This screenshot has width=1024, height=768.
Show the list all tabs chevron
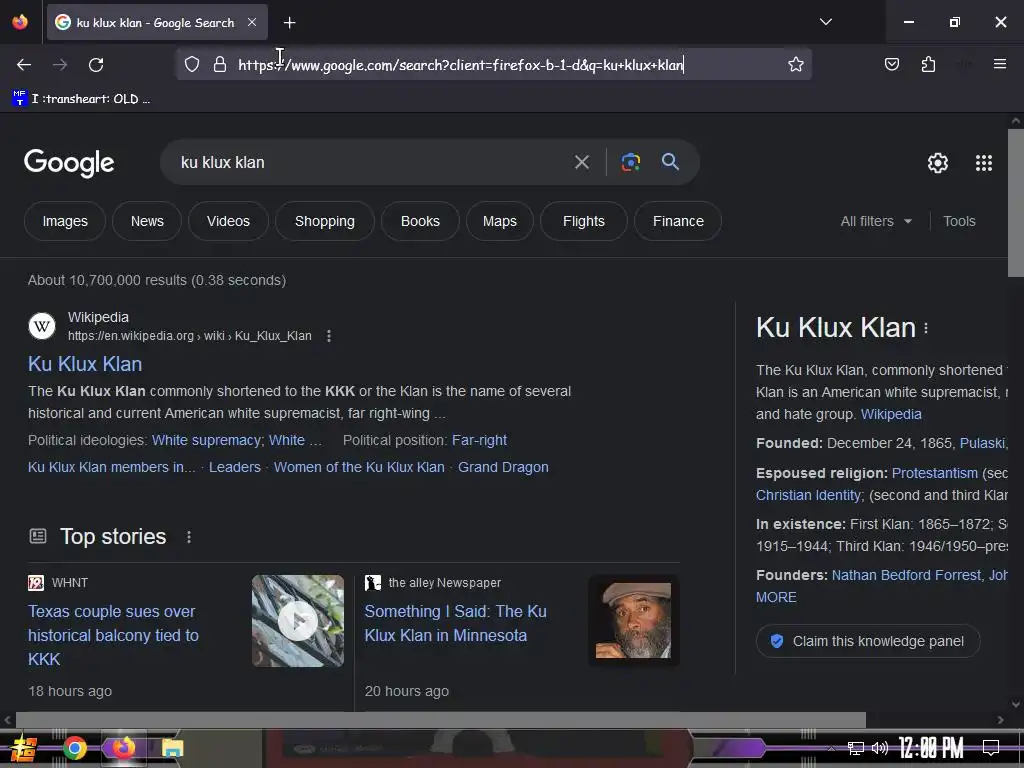pyautogui.click(x=825, y=22)
